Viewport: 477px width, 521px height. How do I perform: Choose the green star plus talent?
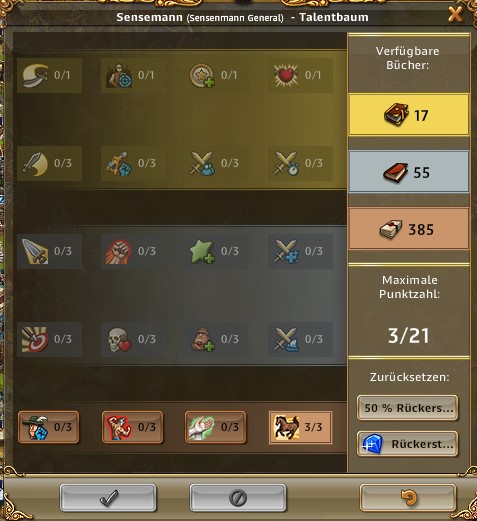pyautogui.click(x=202, y=252)
